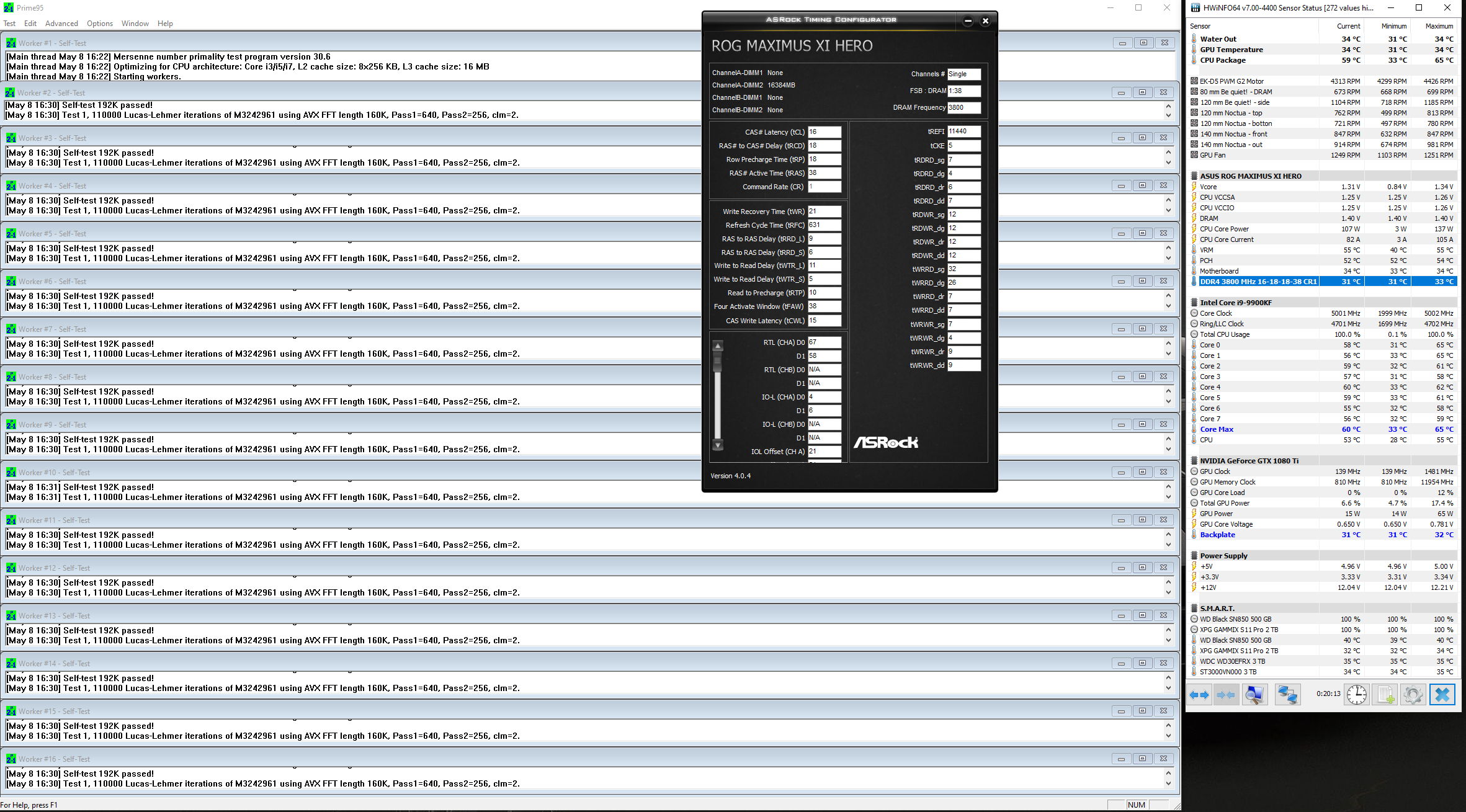
Task: Select the DDR4 3800 MHz sensor row
Action: [1258, 282]
